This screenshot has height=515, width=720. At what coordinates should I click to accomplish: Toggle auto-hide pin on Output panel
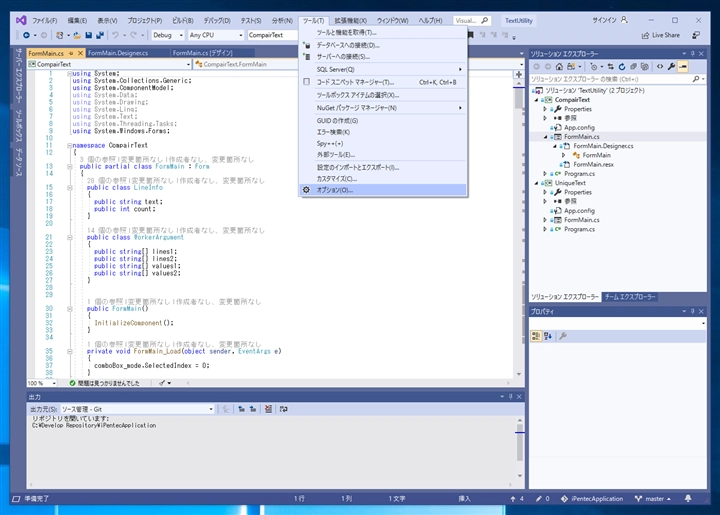tap(510, 397)
